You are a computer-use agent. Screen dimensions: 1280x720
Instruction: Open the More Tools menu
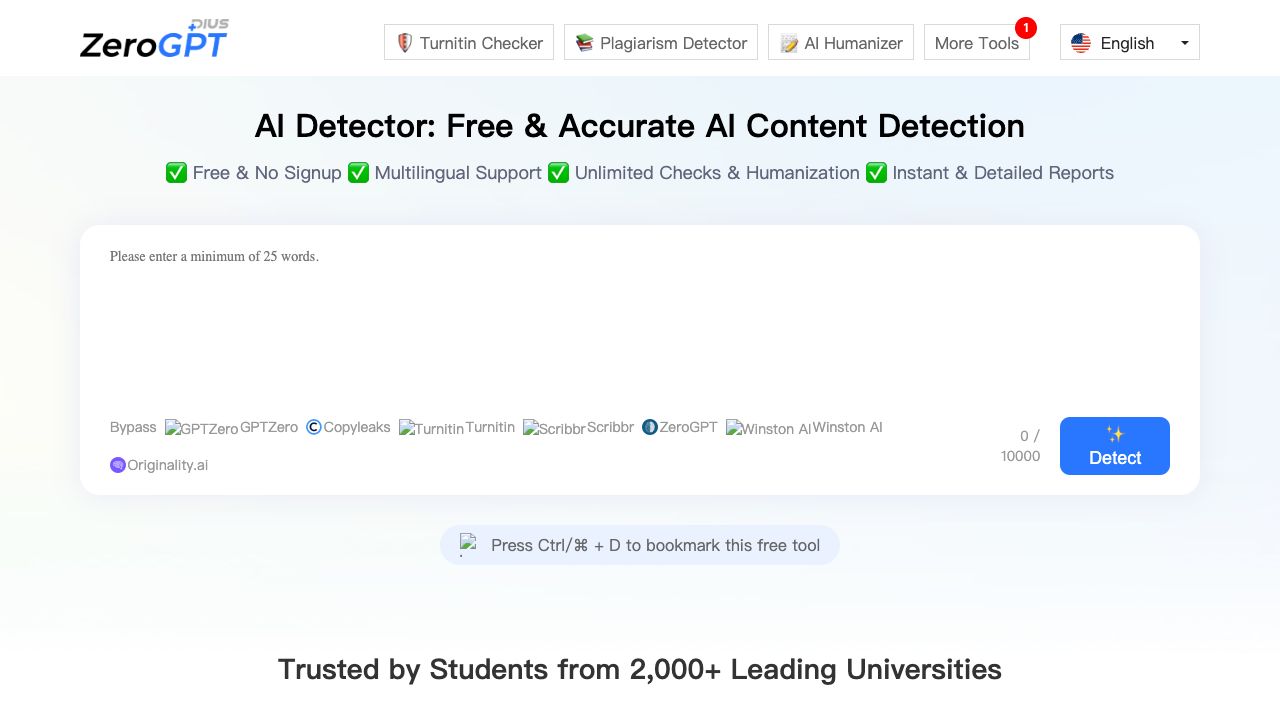click(976, 43)
